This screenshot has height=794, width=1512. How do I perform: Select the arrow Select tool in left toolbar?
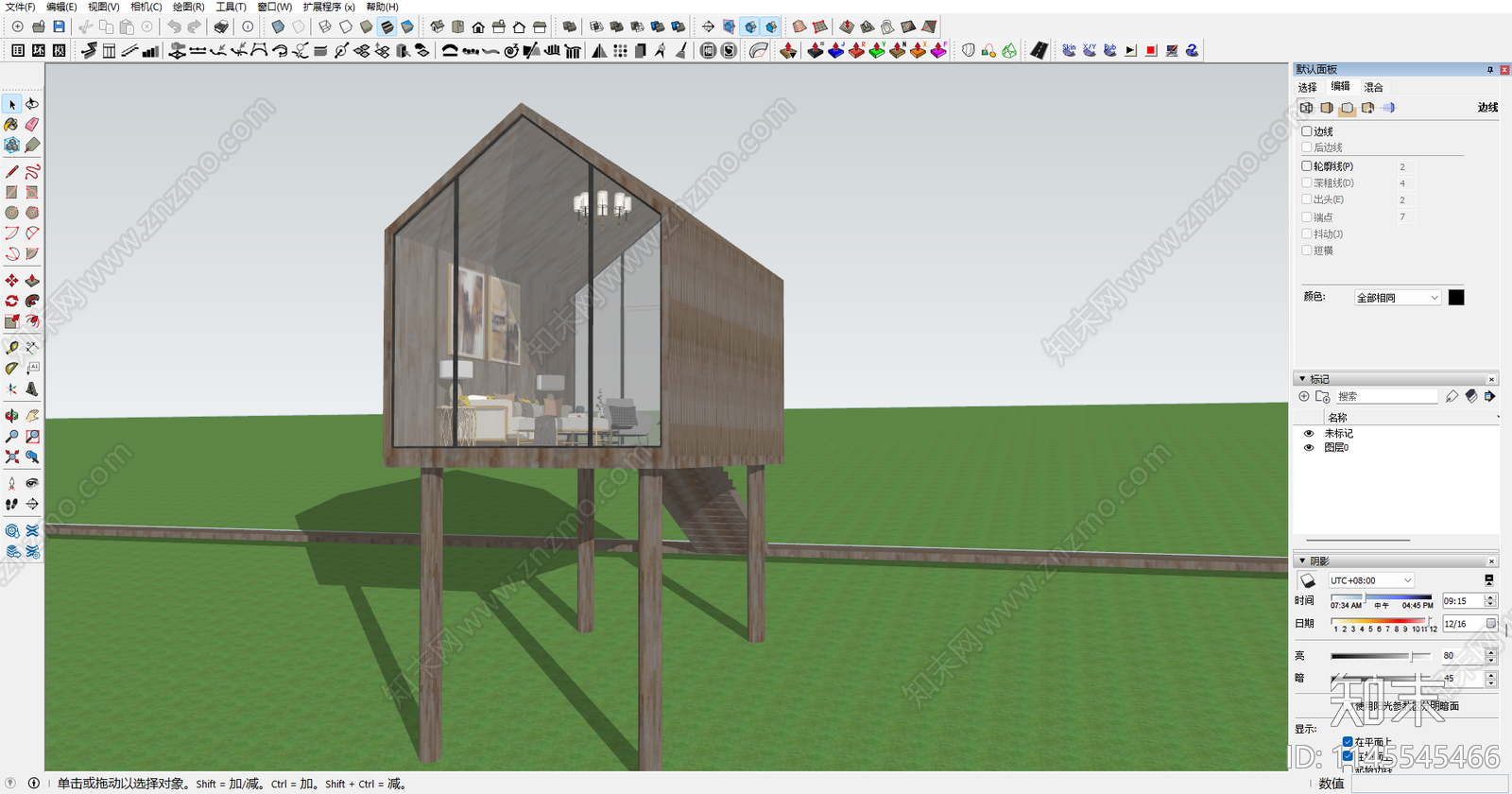(11, 104)
